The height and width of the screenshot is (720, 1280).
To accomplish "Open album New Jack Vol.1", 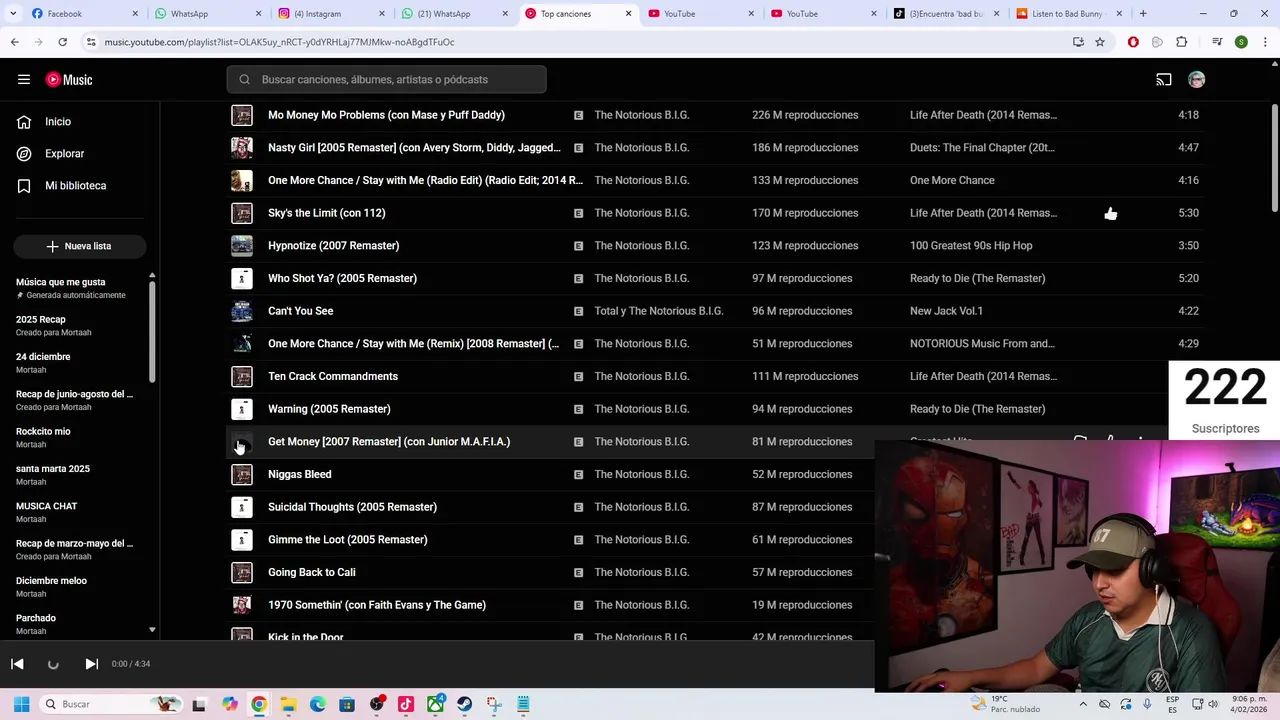I will click(x=946, y=311).
